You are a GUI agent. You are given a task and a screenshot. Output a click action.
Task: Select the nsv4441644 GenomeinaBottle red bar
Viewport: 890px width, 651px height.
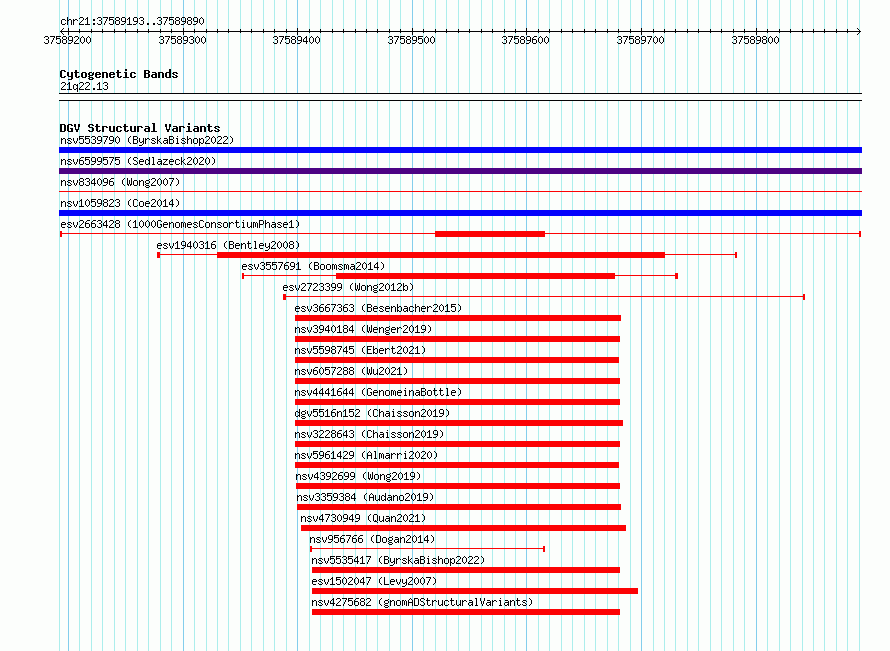[x=457, y=402]
